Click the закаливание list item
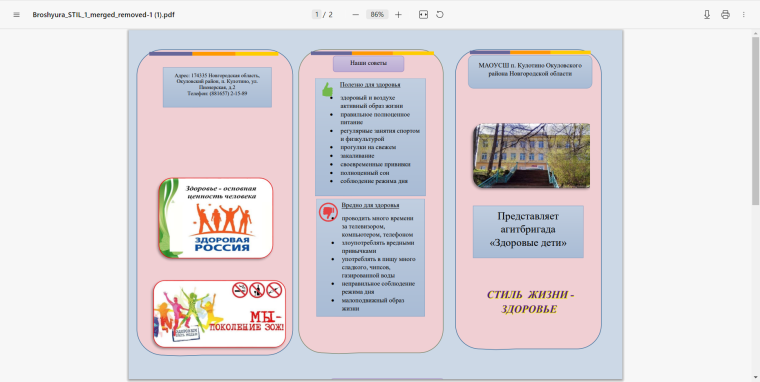The height and width of the screenshot is (382, 760). coord(357,156)
